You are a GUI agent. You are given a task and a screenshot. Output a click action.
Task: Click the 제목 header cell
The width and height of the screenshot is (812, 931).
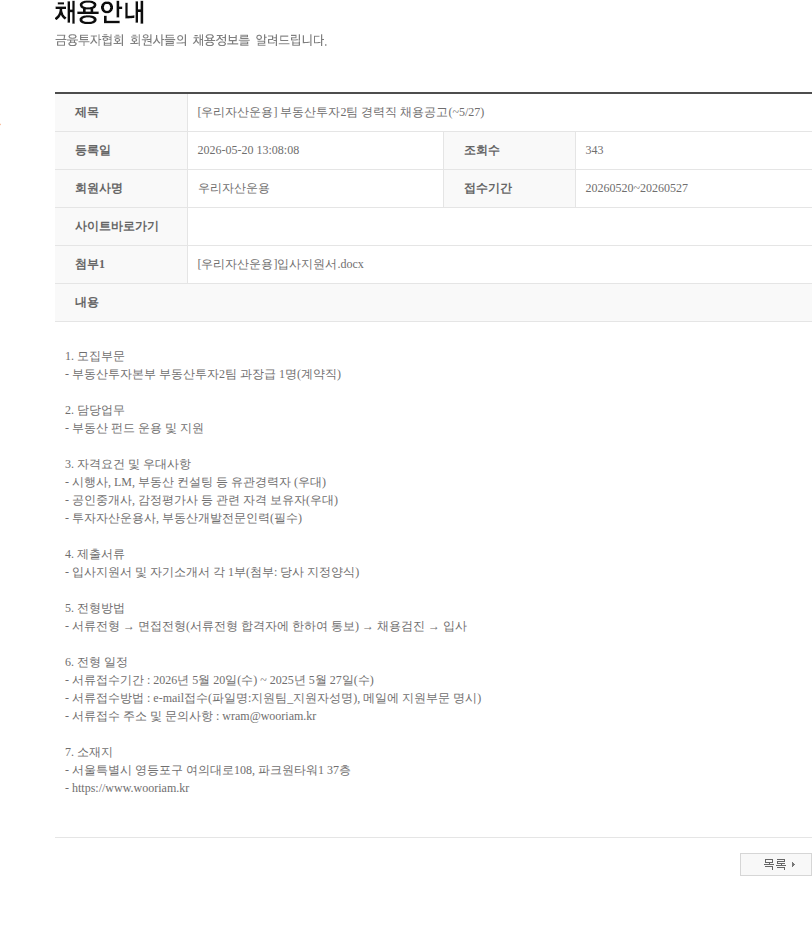tap(121, 112)
